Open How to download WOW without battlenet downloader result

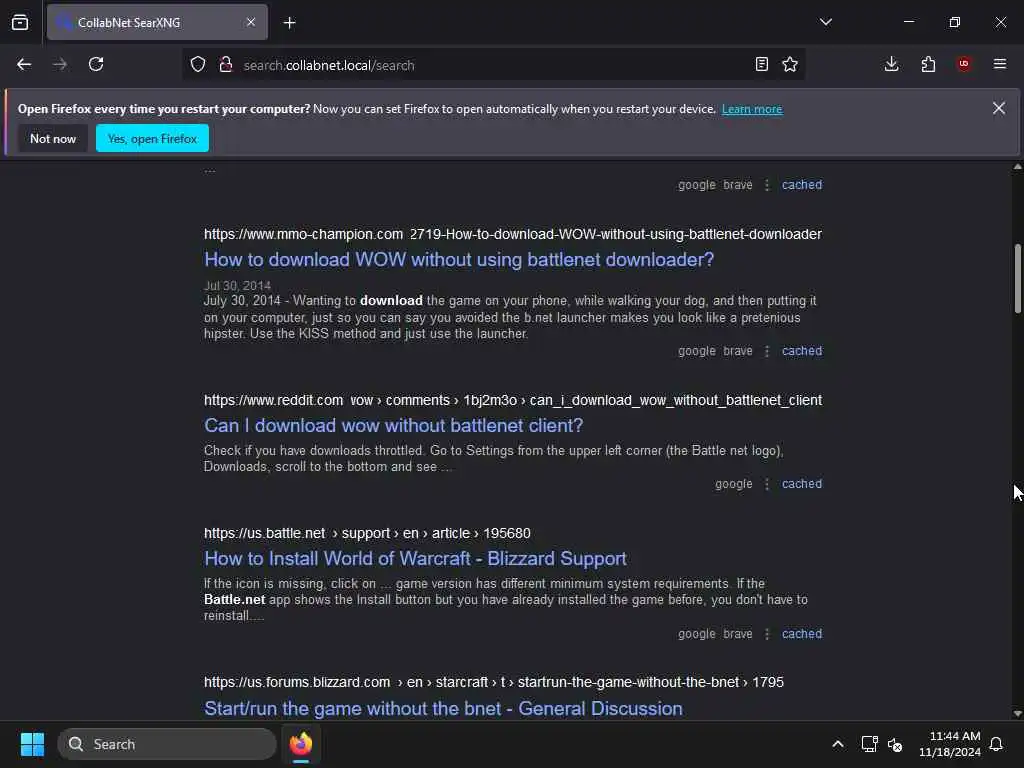click(x=459, y=260)
